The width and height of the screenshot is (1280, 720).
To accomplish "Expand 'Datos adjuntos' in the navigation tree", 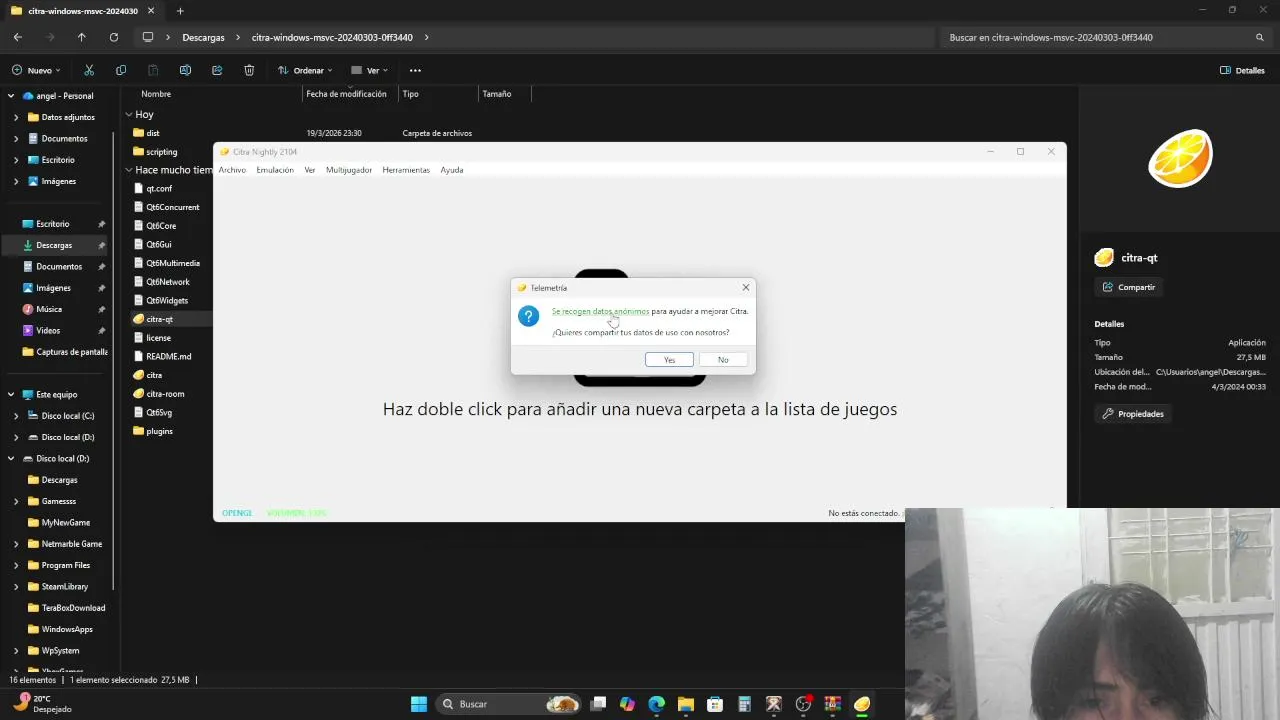I will coord(16,117).
